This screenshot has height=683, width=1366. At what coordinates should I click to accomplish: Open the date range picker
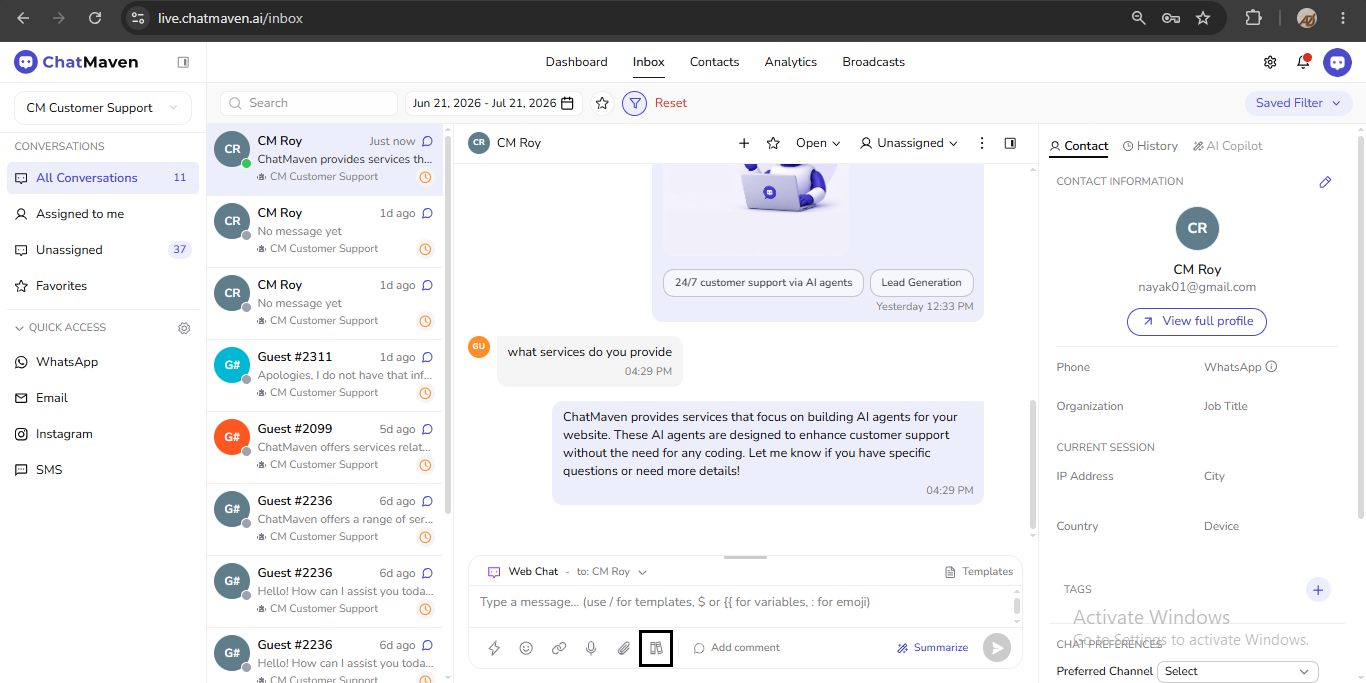click(494, 103)
